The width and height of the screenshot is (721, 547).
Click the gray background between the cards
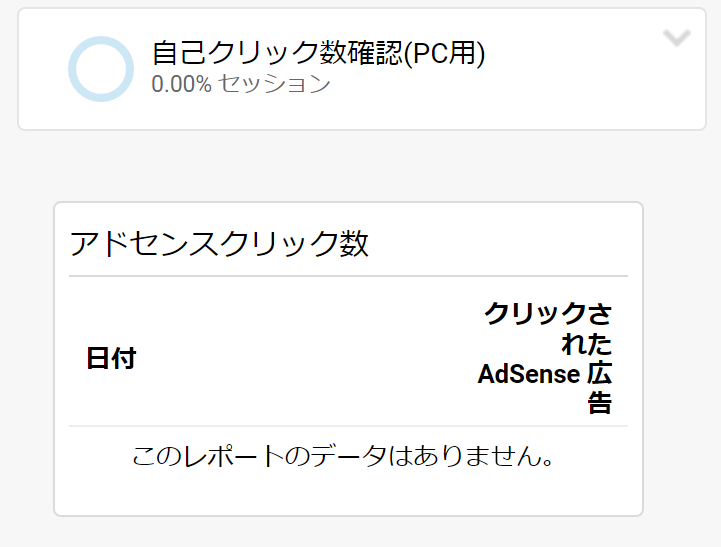click(360, 165)
